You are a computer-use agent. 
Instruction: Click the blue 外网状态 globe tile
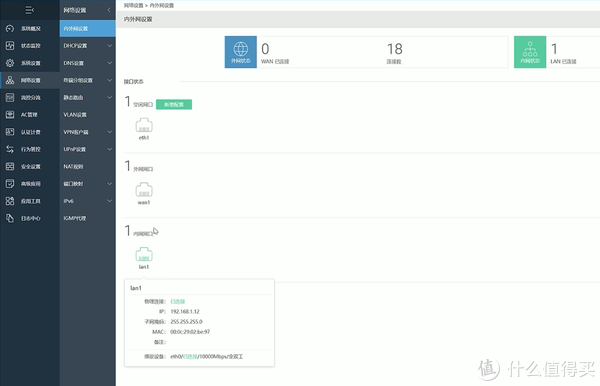click(241, 52)
